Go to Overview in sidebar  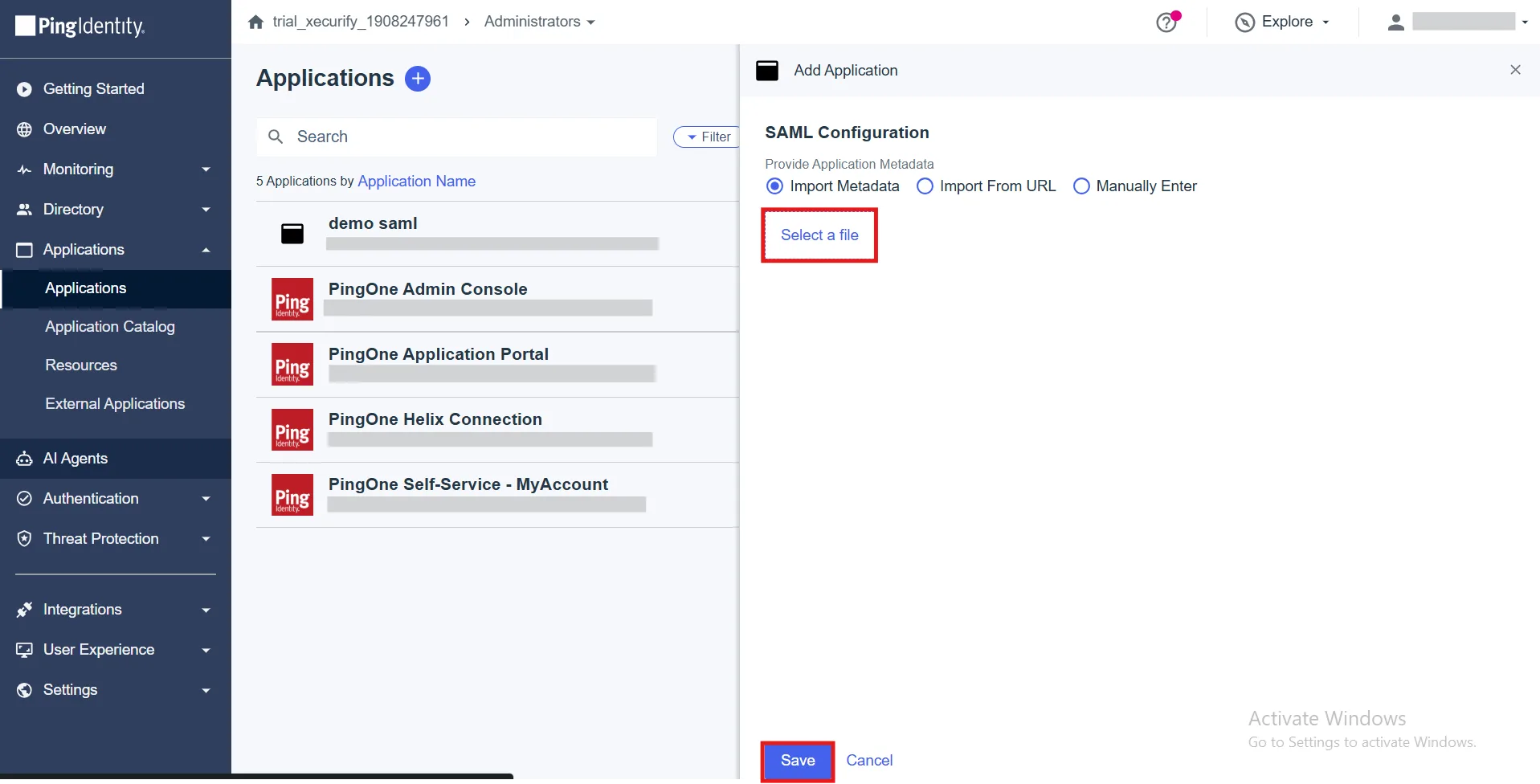[x=74, y=129]
